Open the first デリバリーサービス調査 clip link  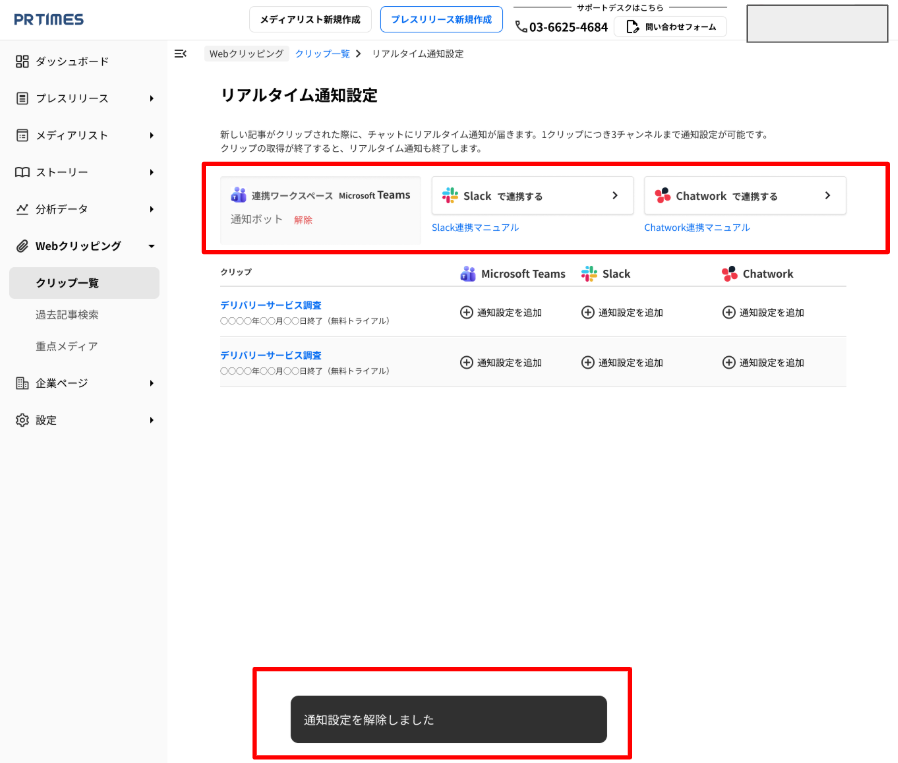click(x=271, y=305)
